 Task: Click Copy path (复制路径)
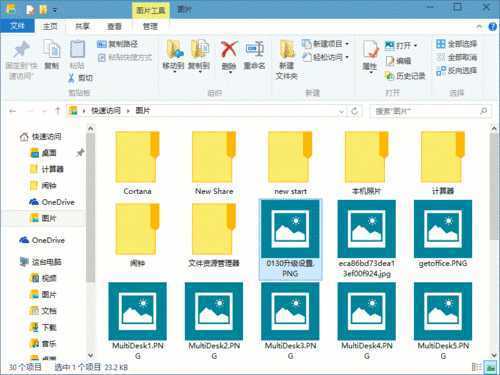point(117,44)
